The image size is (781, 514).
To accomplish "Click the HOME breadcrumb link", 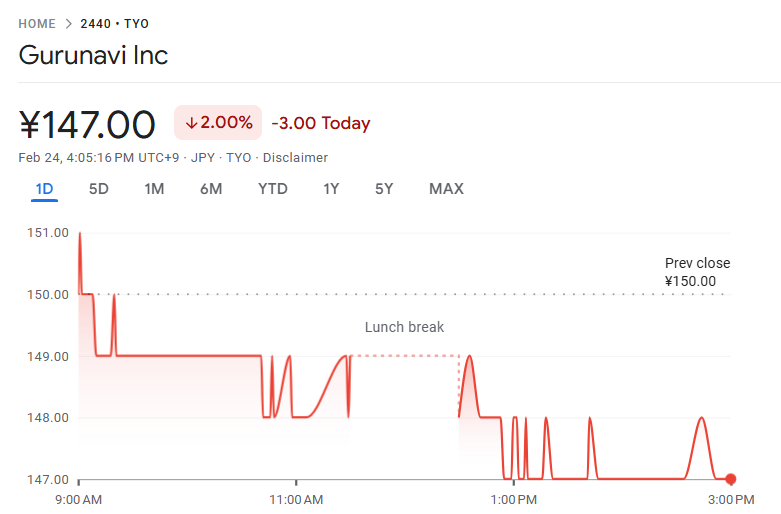I will [x=37, y=24].
